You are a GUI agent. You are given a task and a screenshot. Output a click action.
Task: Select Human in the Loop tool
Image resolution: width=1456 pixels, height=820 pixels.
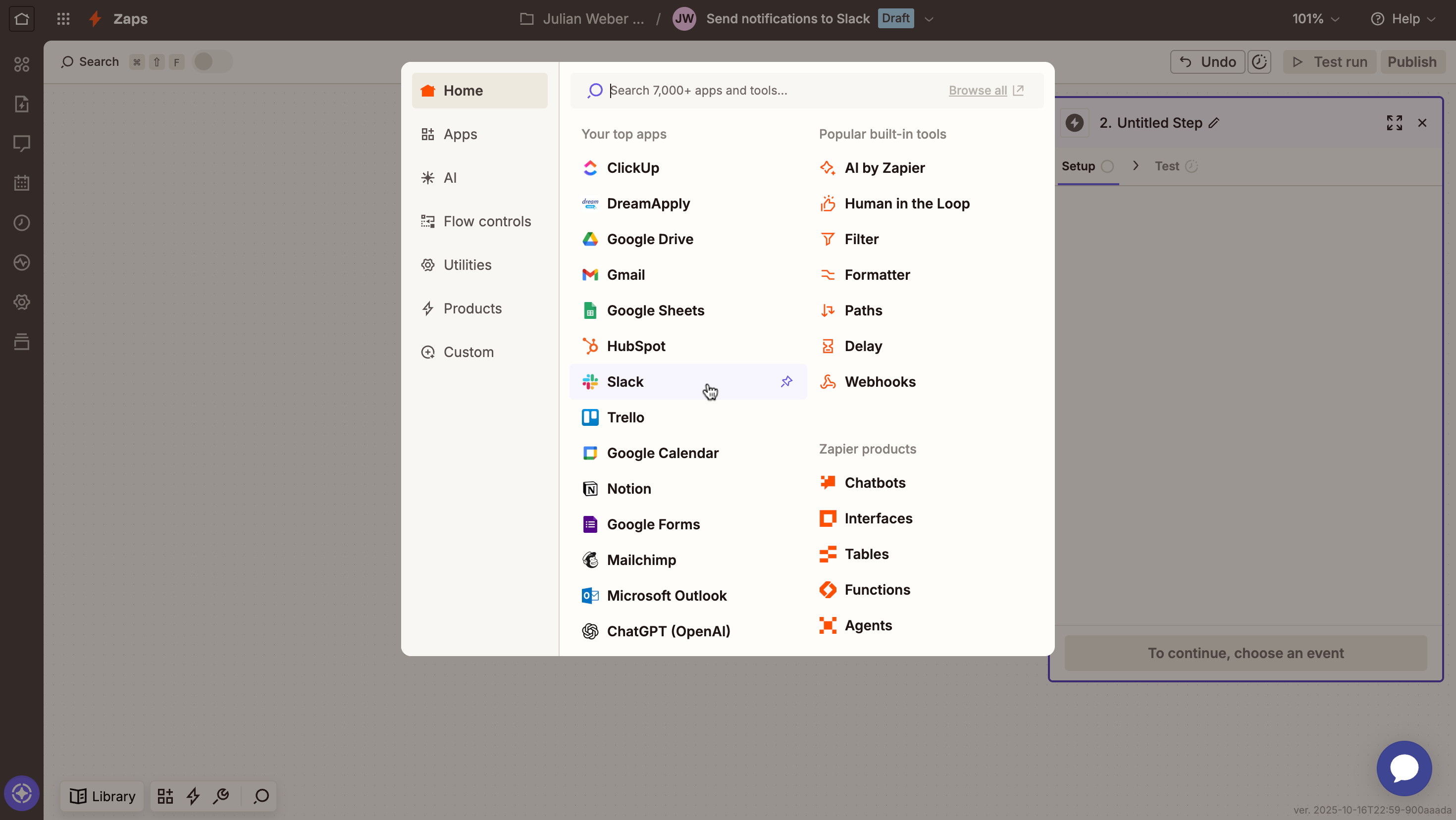[x=925, y=204]
